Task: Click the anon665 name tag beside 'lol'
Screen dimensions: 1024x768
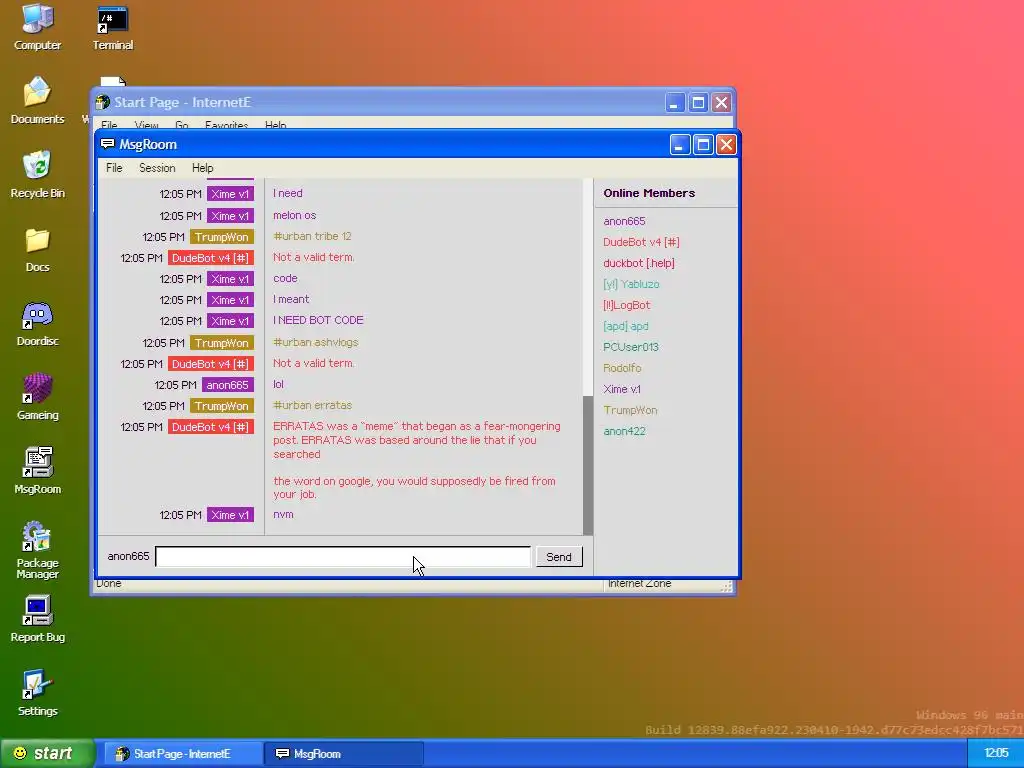Action: [227, 385]
